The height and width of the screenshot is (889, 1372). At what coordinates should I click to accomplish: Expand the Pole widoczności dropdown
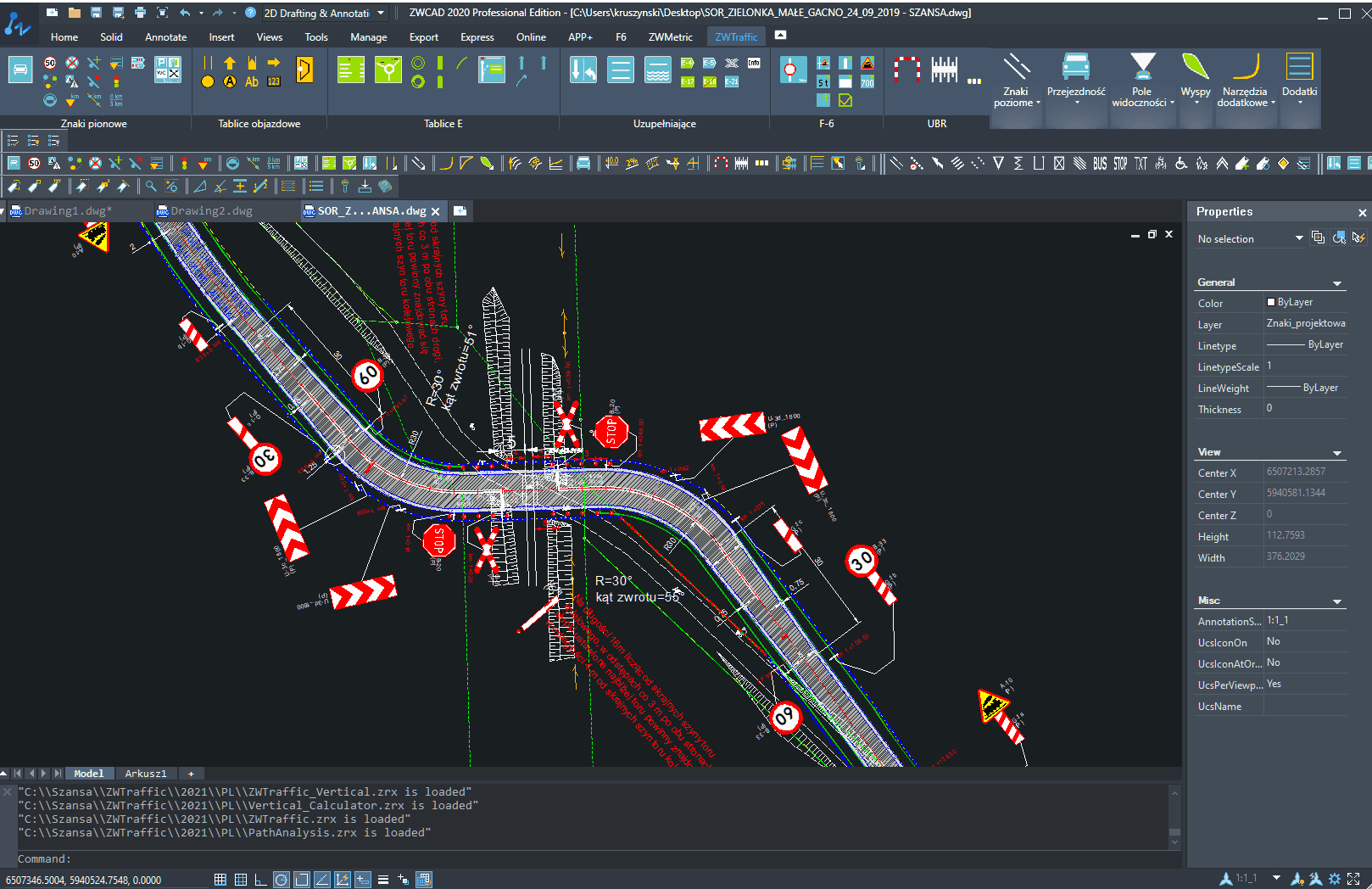(1142, 88)
